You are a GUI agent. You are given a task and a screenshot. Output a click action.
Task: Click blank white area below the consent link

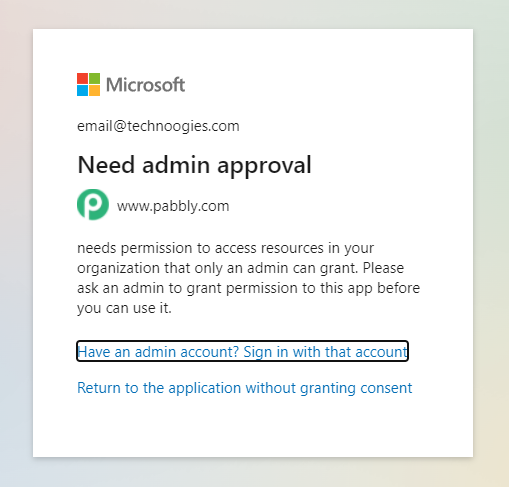[x=253, y=428]
